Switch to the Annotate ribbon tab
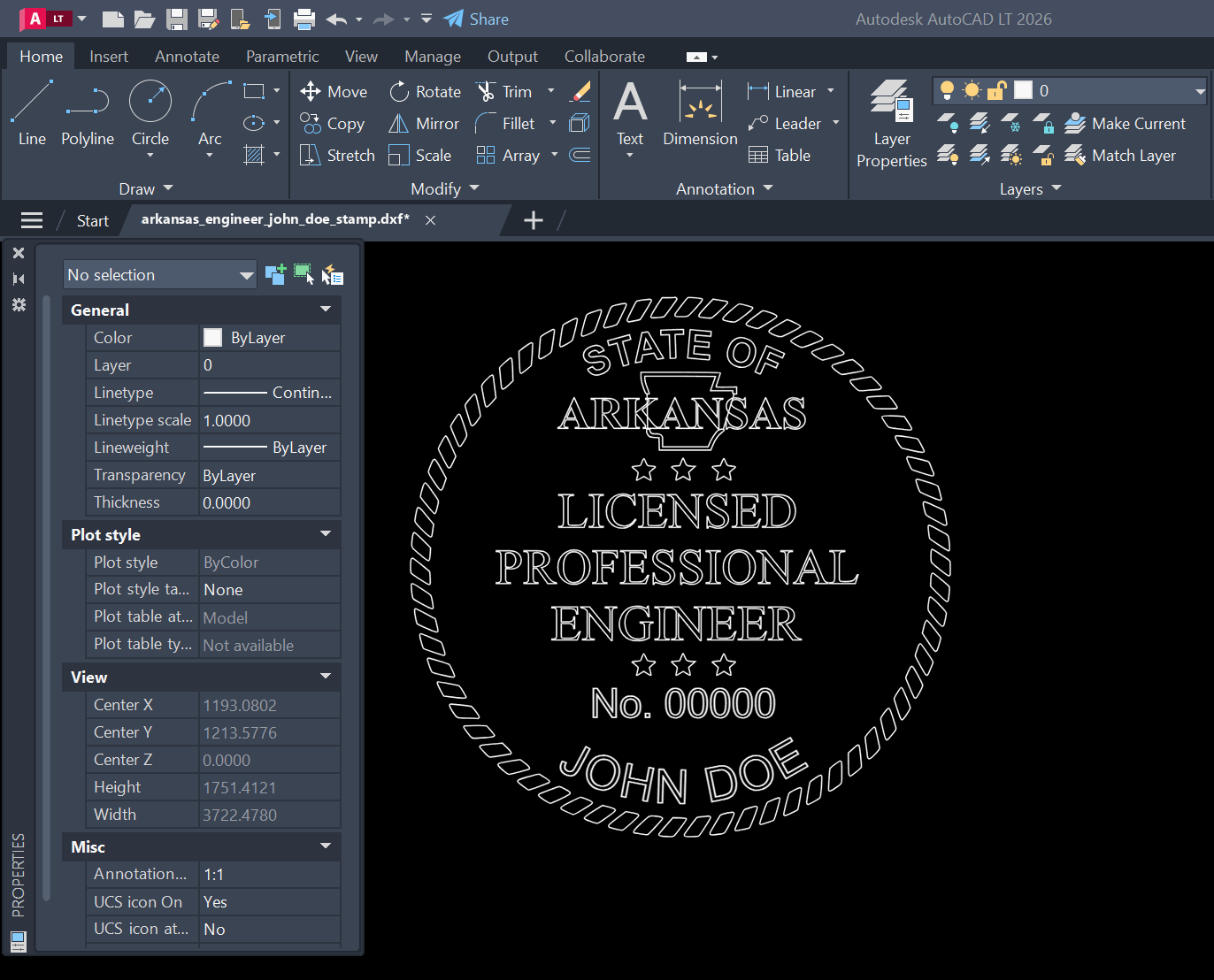The image size is (1214, 980). point(187,56)
